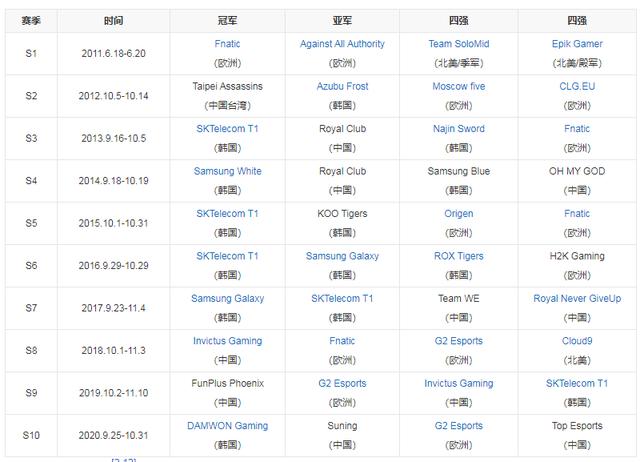Click SKTelecom T1 link in the S9 row
The width and height of the screenshot is (640, 462).
577,383
